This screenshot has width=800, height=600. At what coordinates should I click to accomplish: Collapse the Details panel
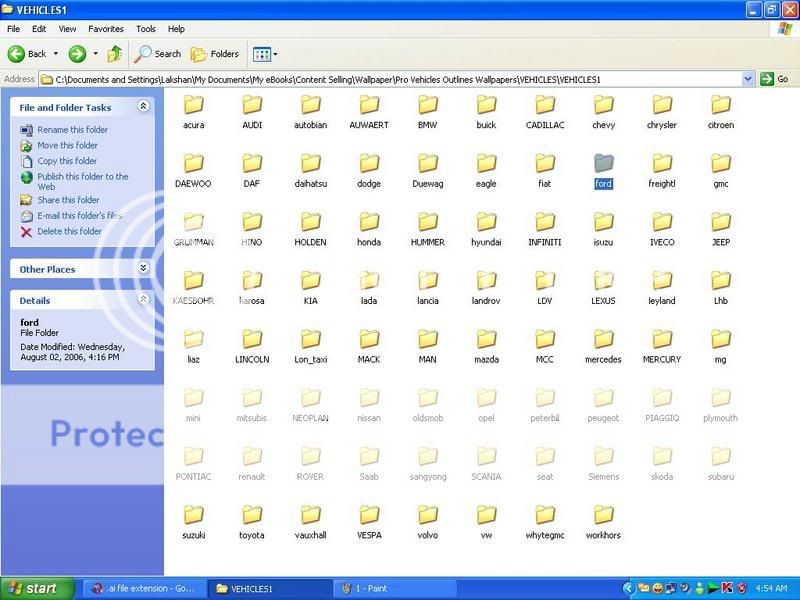click(x=143, y=299)
